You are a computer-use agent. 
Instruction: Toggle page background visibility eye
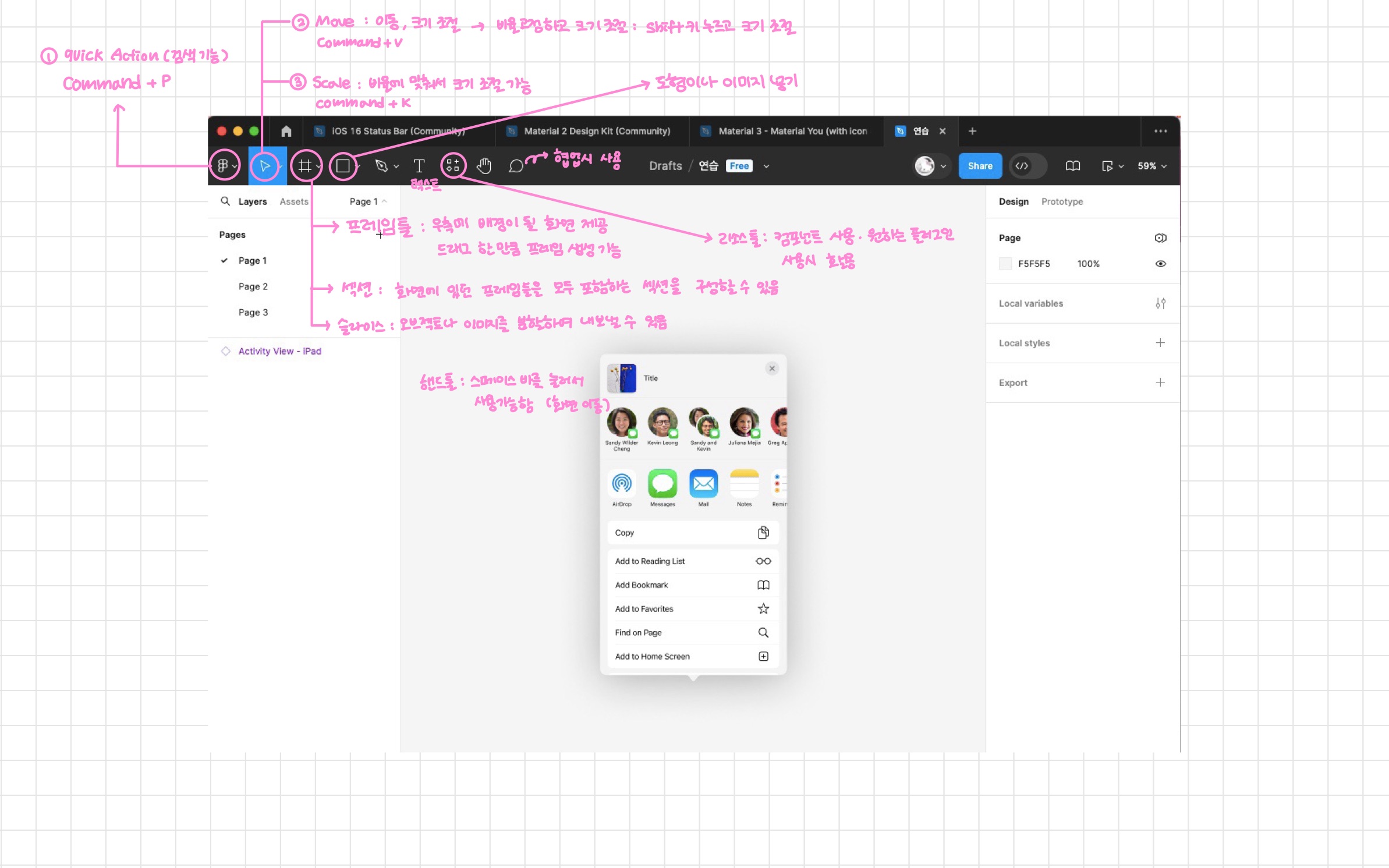(1160, 264)
